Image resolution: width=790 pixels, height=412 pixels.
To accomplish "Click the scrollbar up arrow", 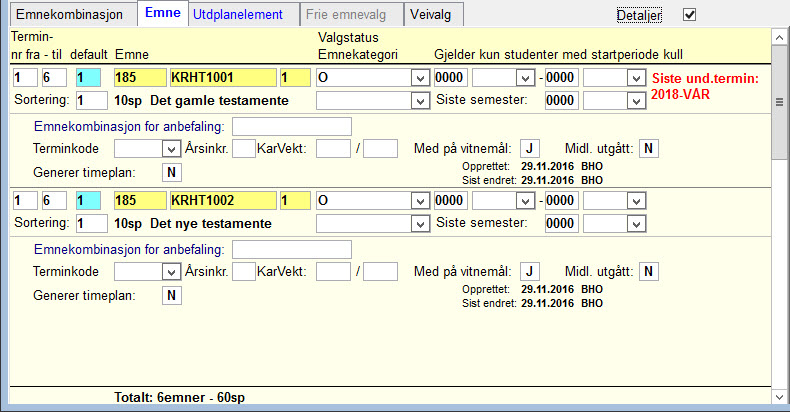I will tap(779, 37).
